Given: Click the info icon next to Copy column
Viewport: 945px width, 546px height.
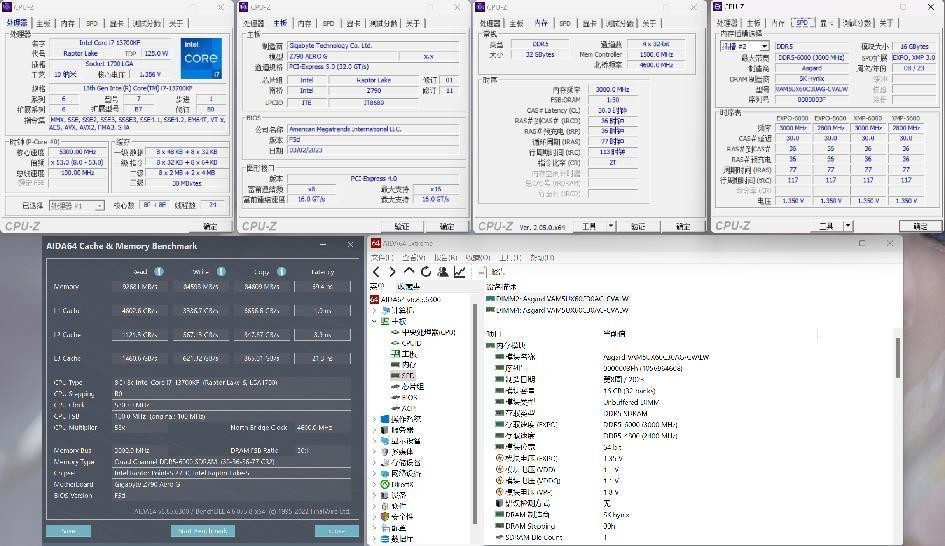Looking at the screenshot, I should click(x=281, y=271).
